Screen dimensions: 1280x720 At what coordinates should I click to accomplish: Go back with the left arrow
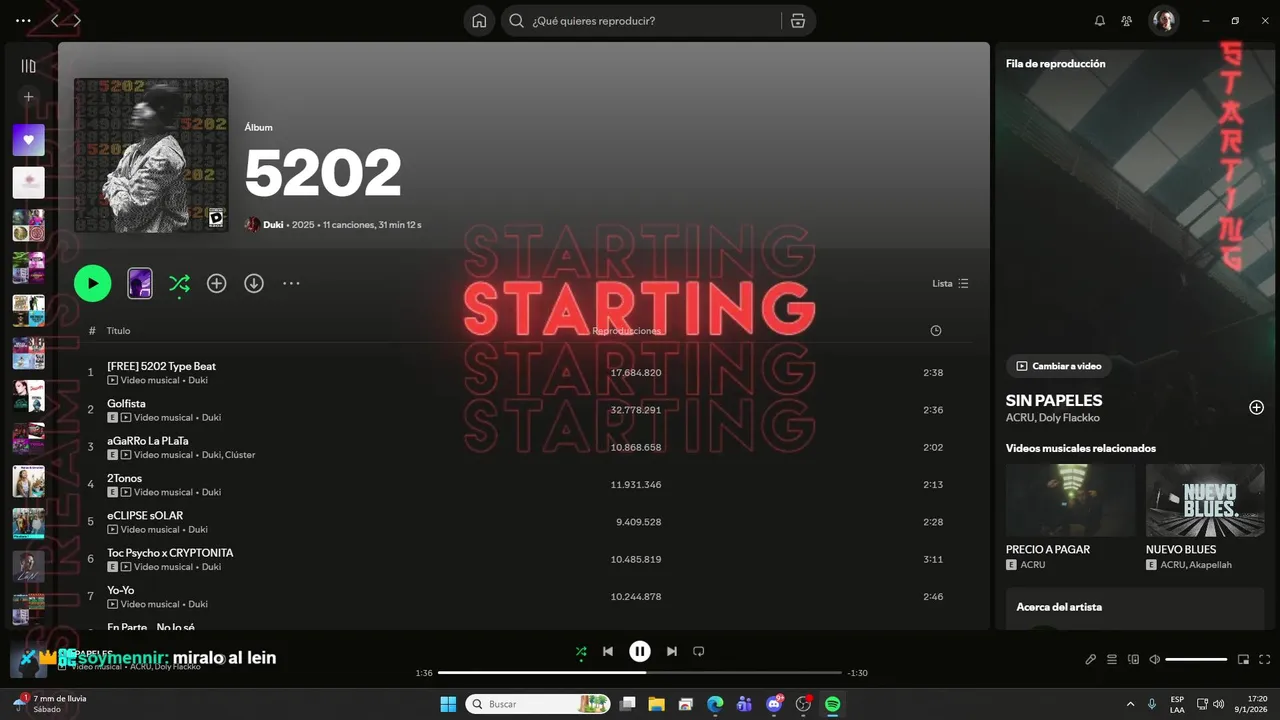pos(55,21)
